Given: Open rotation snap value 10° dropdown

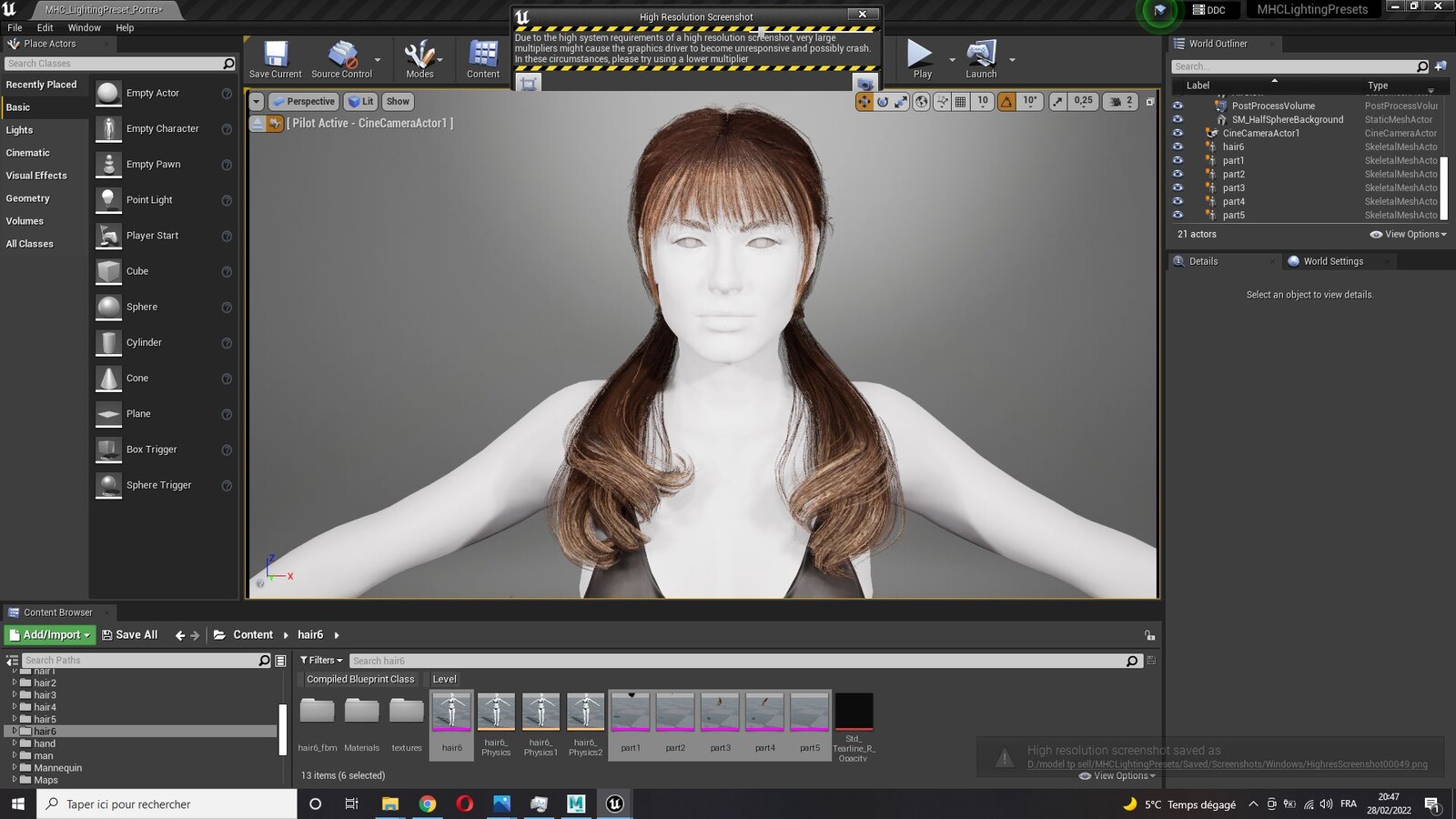Looking at the screenshot, I should (x=1030, y=102).
